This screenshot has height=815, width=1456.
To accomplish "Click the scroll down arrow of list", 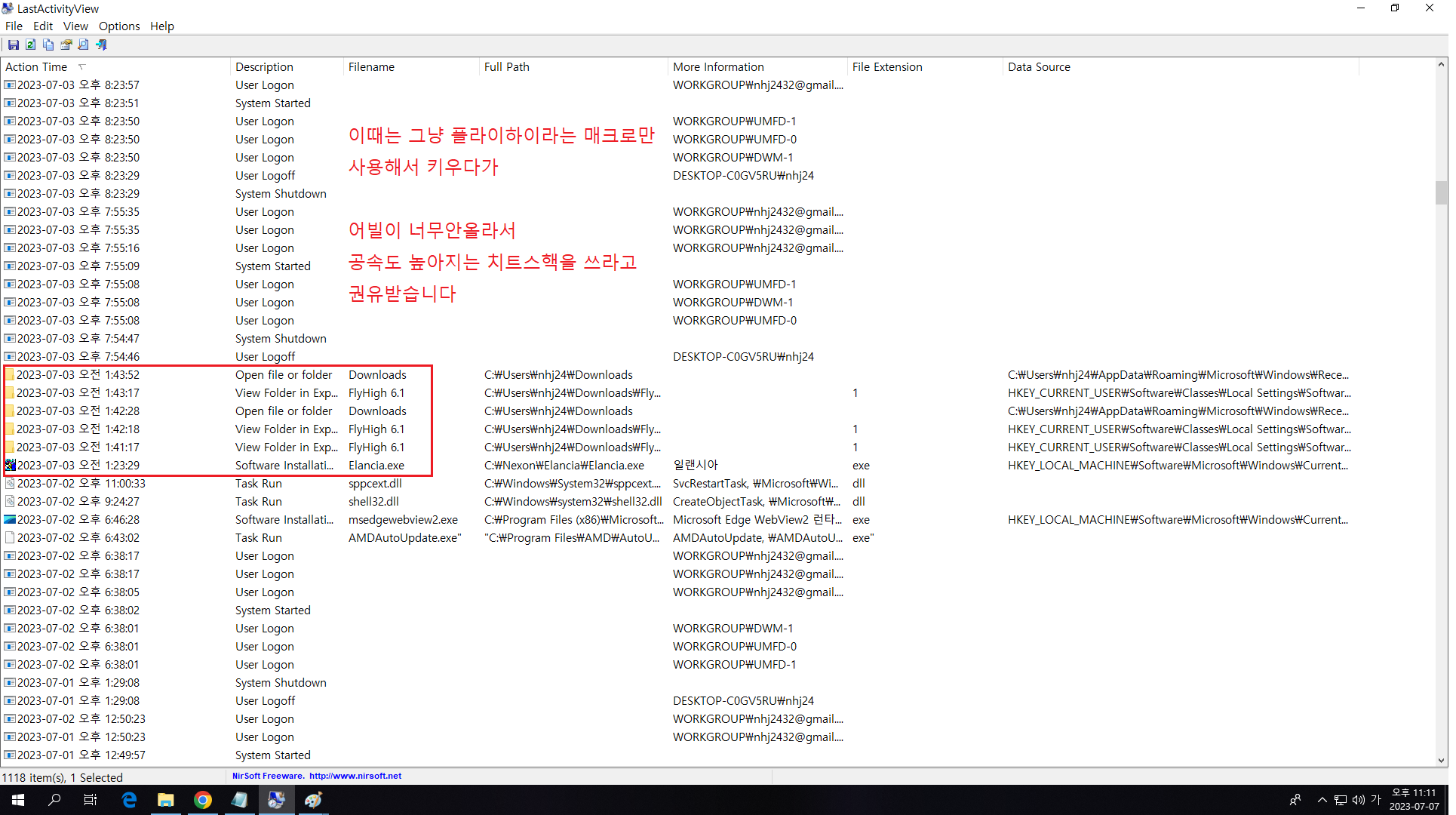I will click(1441, 761).
